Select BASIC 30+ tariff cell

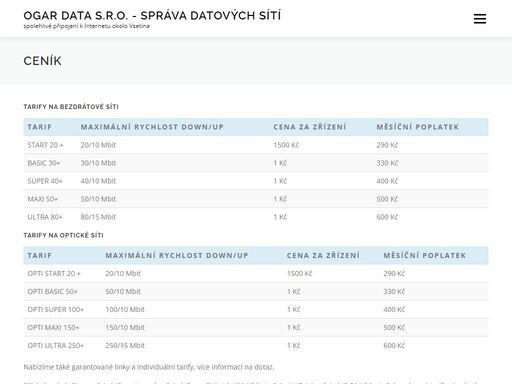pyautogui.click(x=44, y=163)
